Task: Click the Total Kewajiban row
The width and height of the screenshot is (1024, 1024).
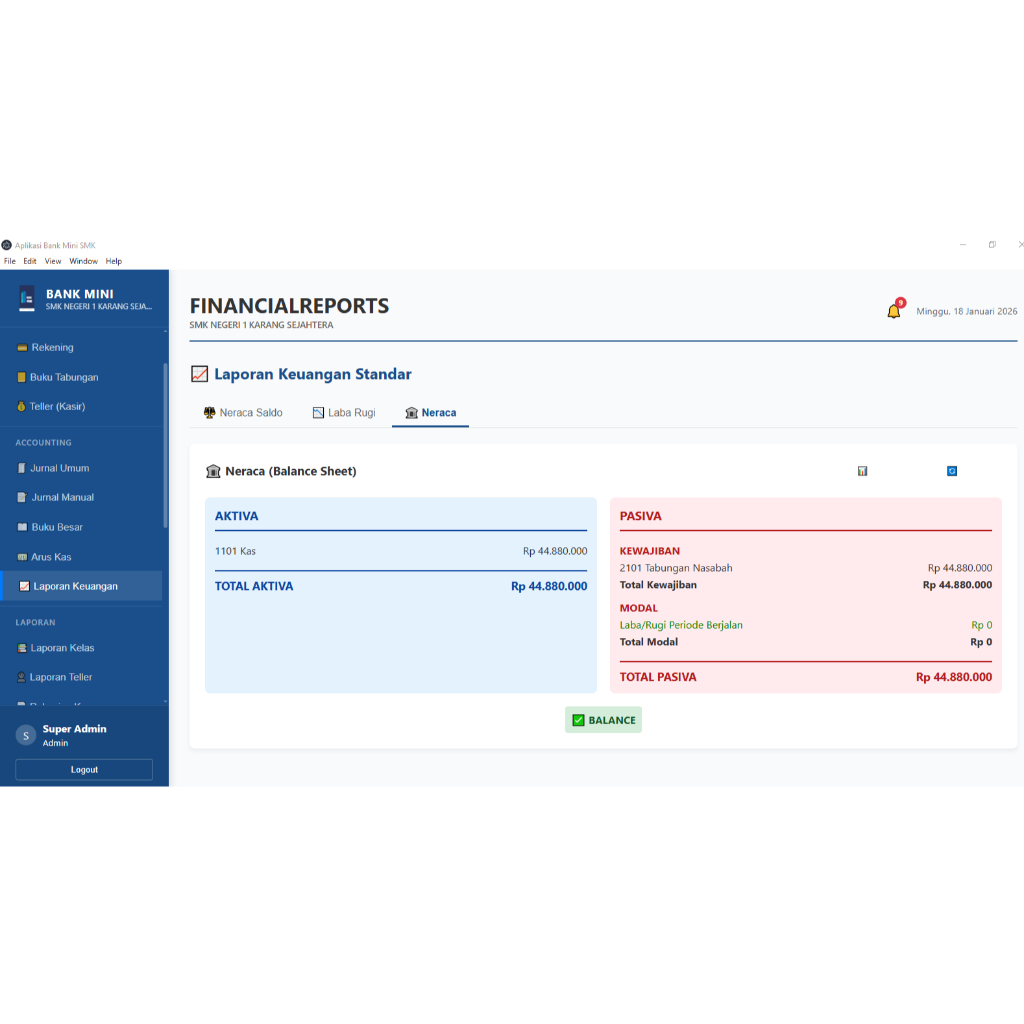Action: (806, 585)
